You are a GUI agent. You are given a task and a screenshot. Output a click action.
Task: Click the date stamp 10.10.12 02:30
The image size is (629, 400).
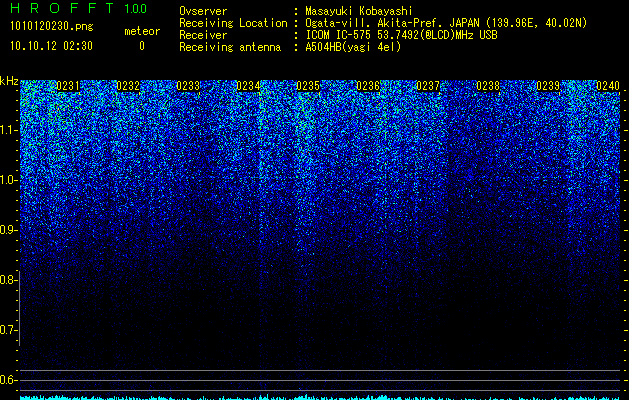pyautogui.click(x=51, y=46)
